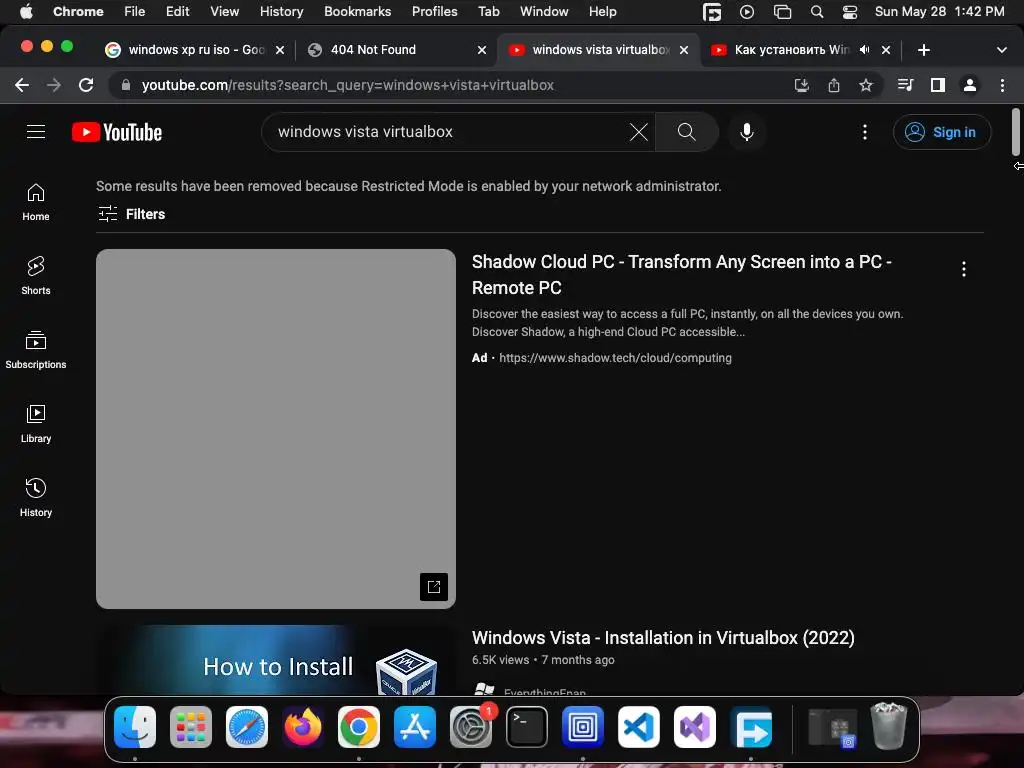The image size is (1024, 768).
Task: Toggle Chrome side panel
Action: tap(938, 85)
